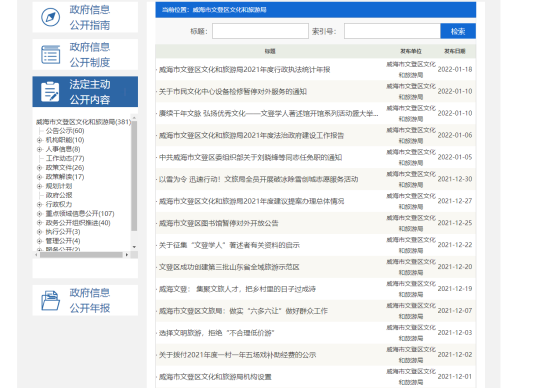Click tree scrollbar down arrow
Image resolution: width=554 pixels, height=389 pixels.
[134, 247]
